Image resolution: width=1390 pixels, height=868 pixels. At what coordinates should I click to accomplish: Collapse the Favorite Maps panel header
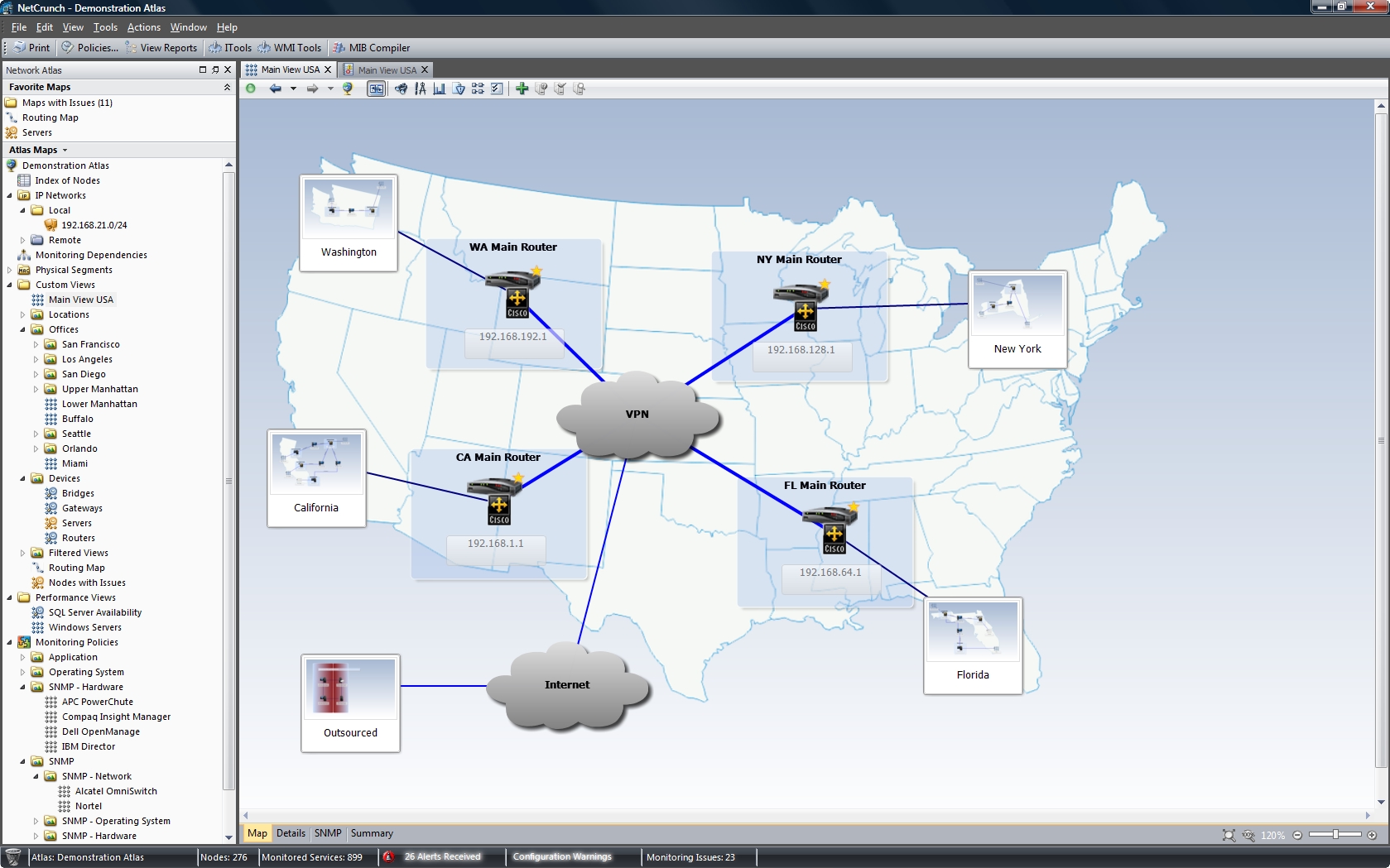[226, 87]
